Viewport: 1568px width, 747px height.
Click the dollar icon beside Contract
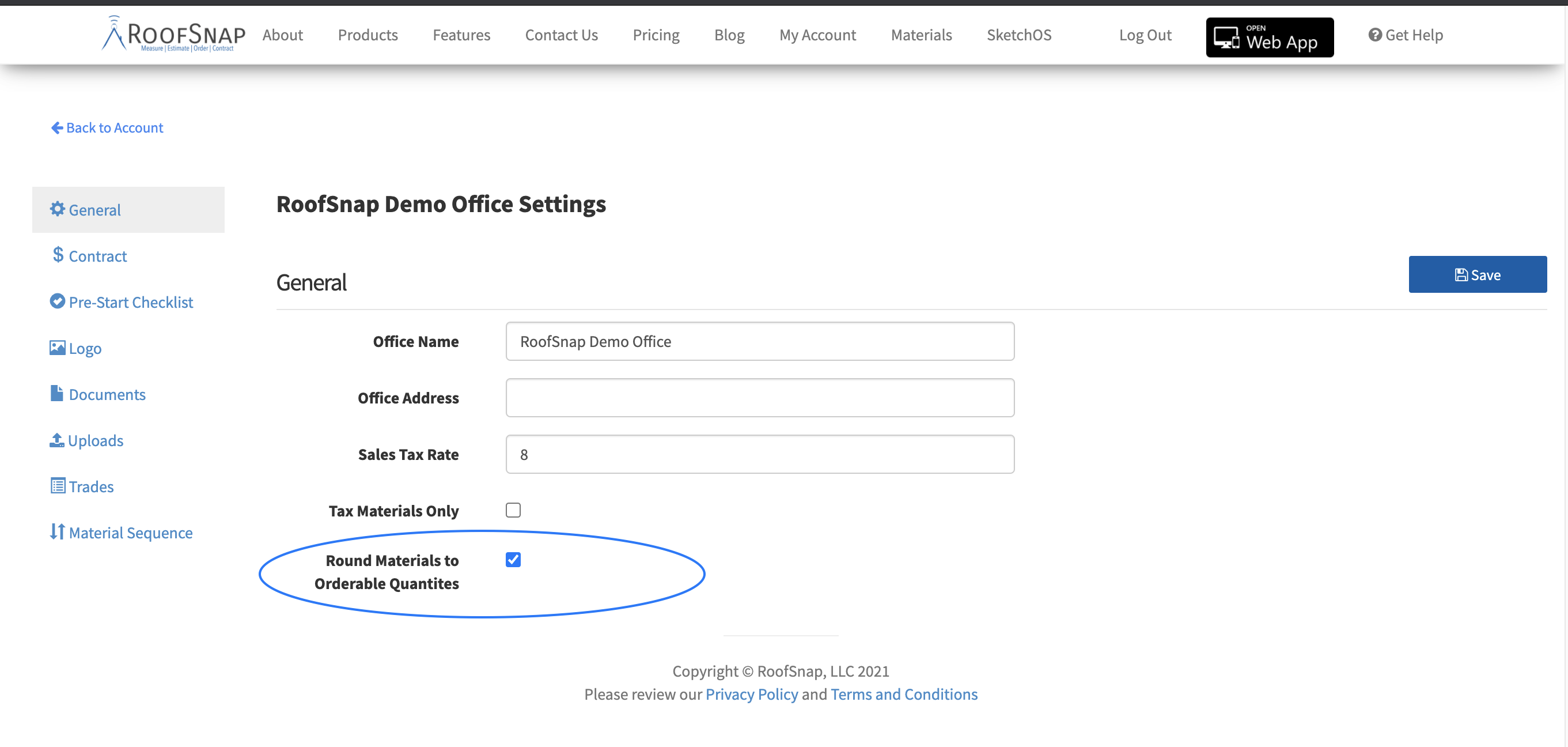[x=58, y=255]
